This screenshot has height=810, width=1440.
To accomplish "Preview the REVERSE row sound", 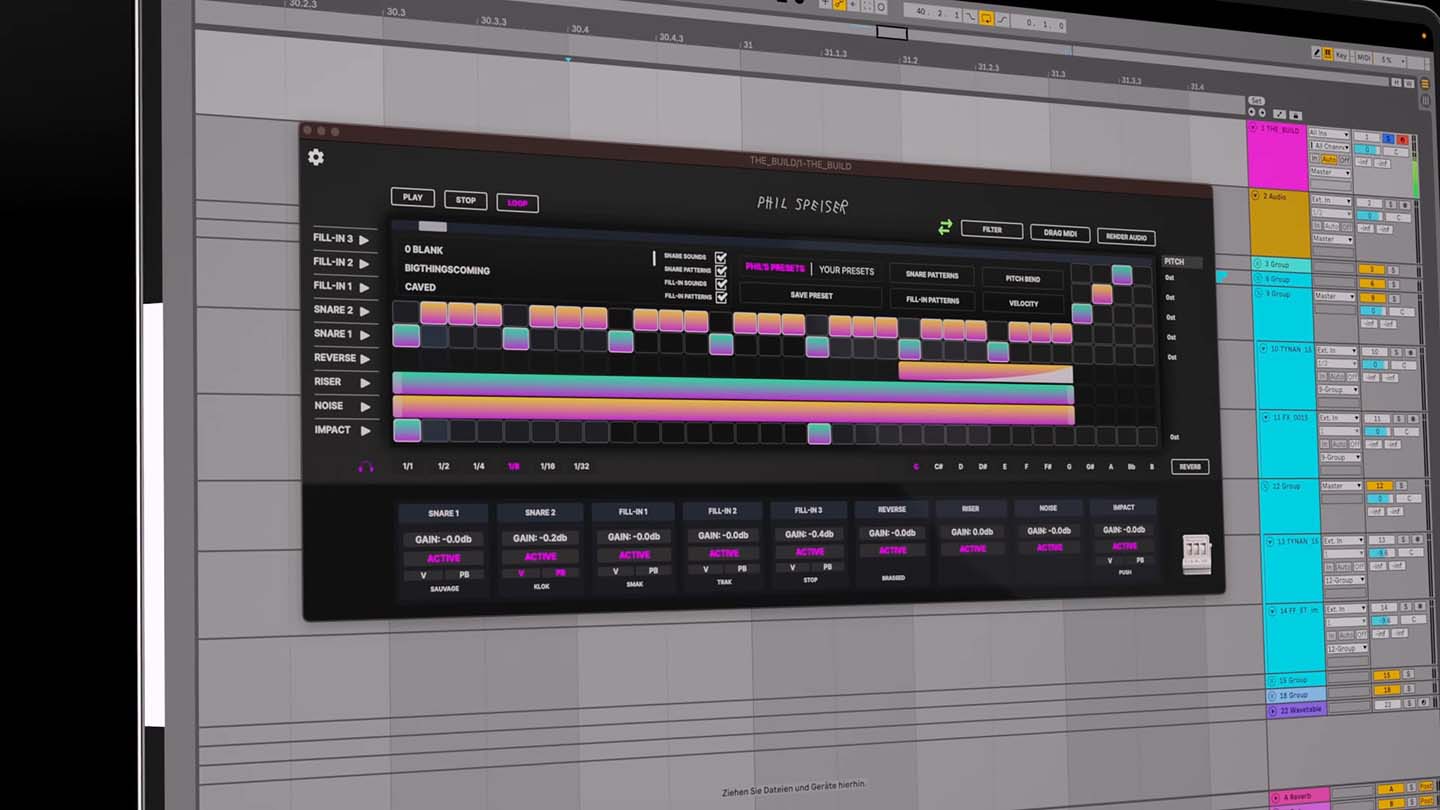I will pos(365,359).
